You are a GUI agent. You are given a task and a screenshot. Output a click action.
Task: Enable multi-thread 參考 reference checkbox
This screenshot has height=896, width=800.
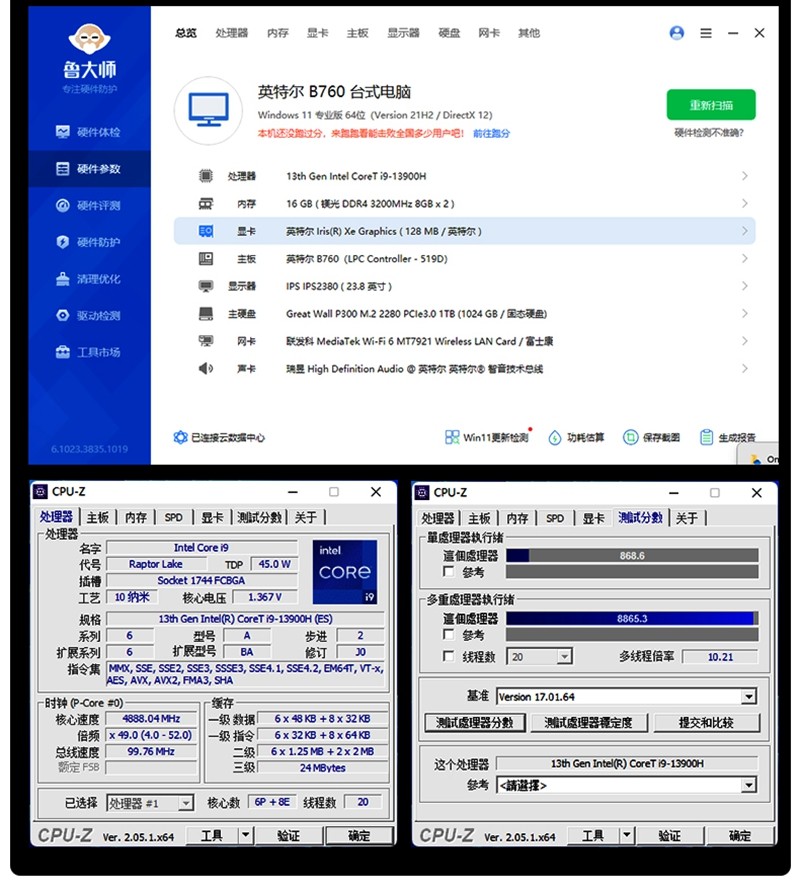tap(449, 634)
